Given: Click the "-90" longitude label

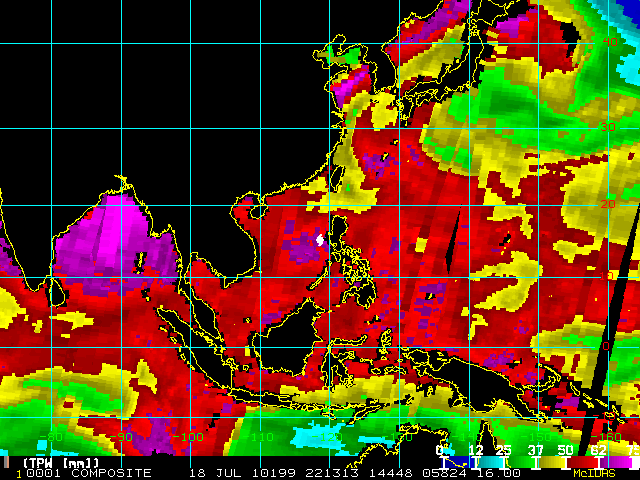Looking at the screenshot, I should tap(121, 437).
